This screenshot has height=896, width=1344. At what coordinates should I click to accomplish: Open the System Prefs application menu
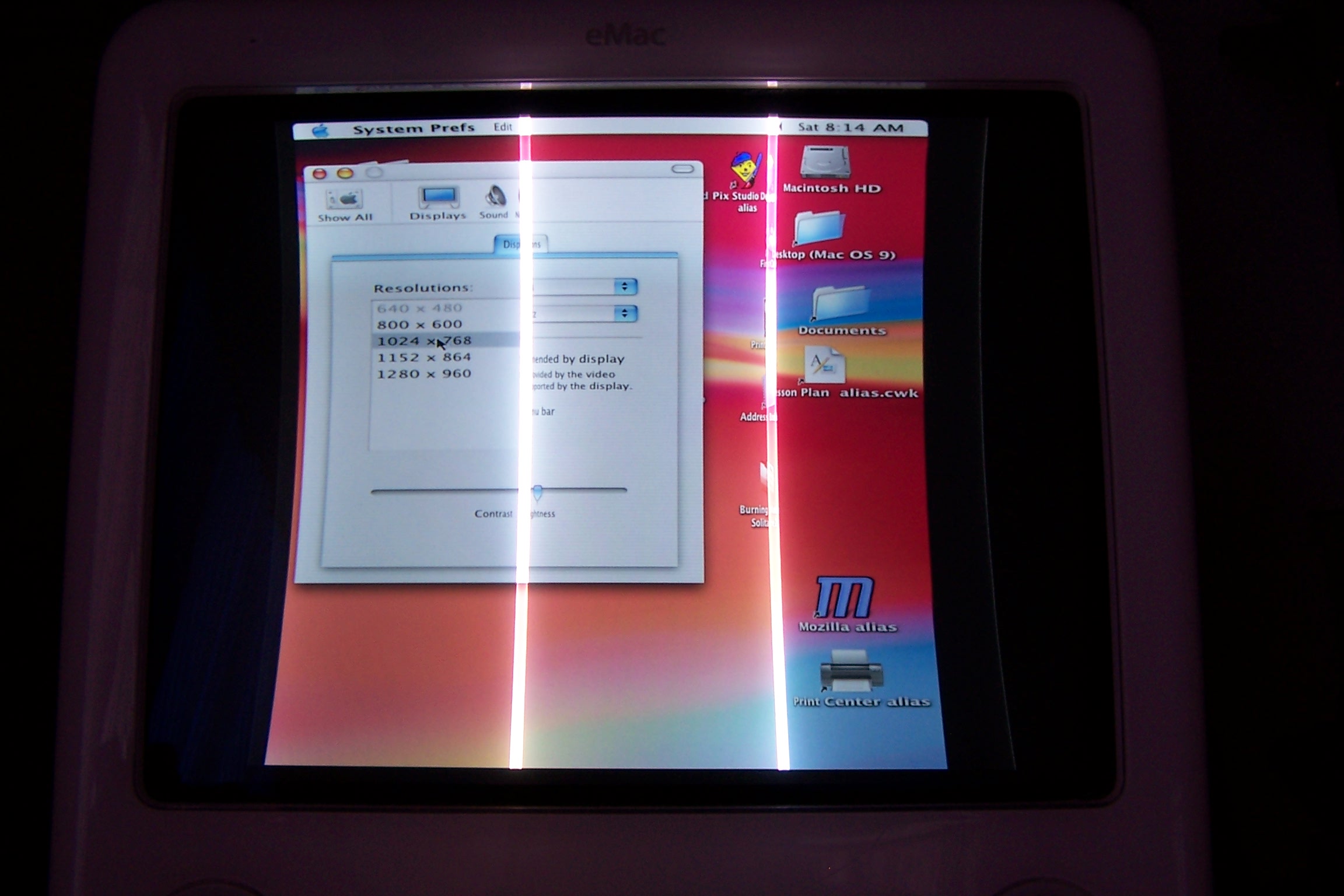[414, 129]
